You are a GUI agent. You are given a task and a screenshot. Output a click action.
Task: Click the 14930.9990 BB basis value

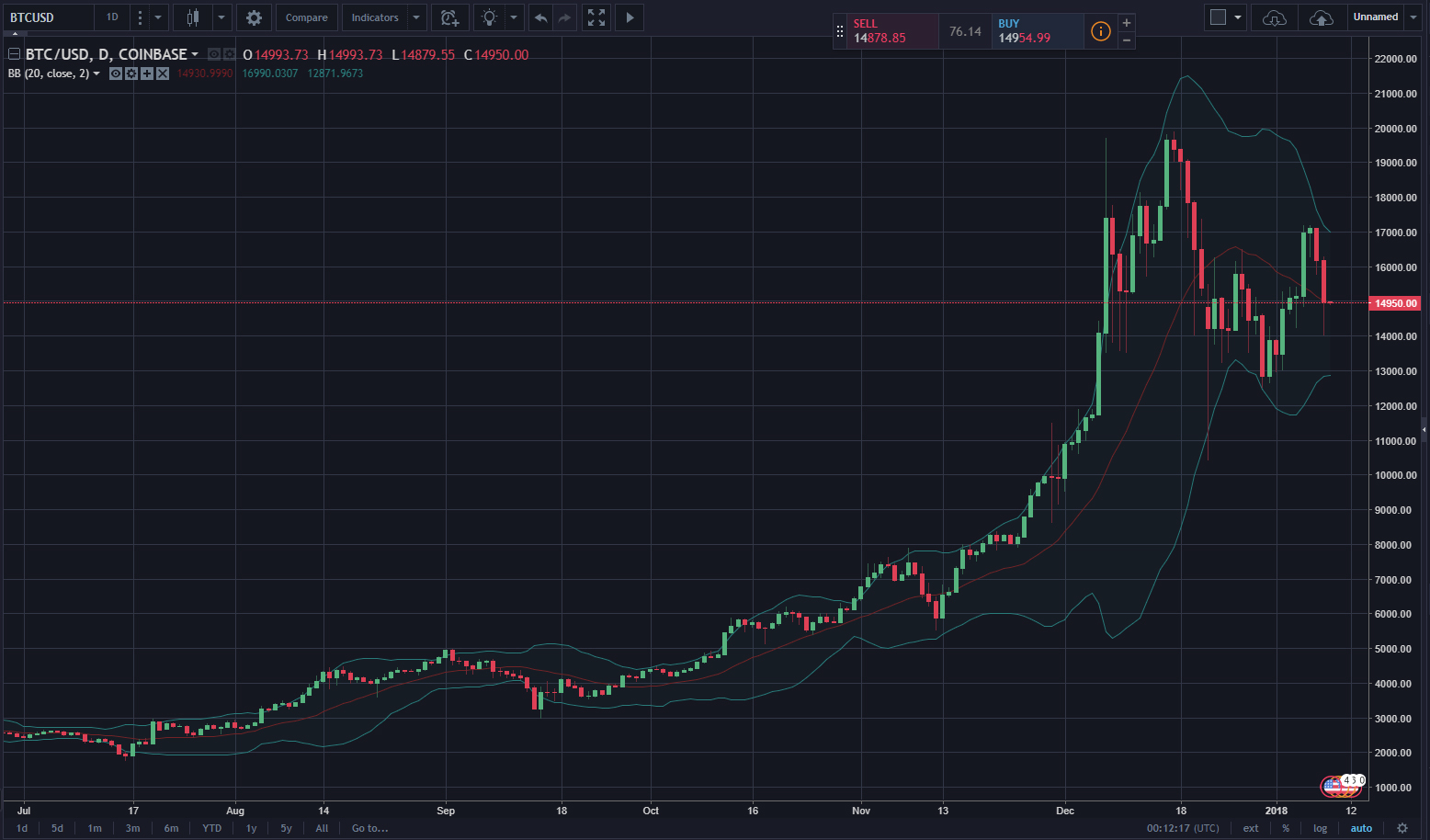pos(205,74)
